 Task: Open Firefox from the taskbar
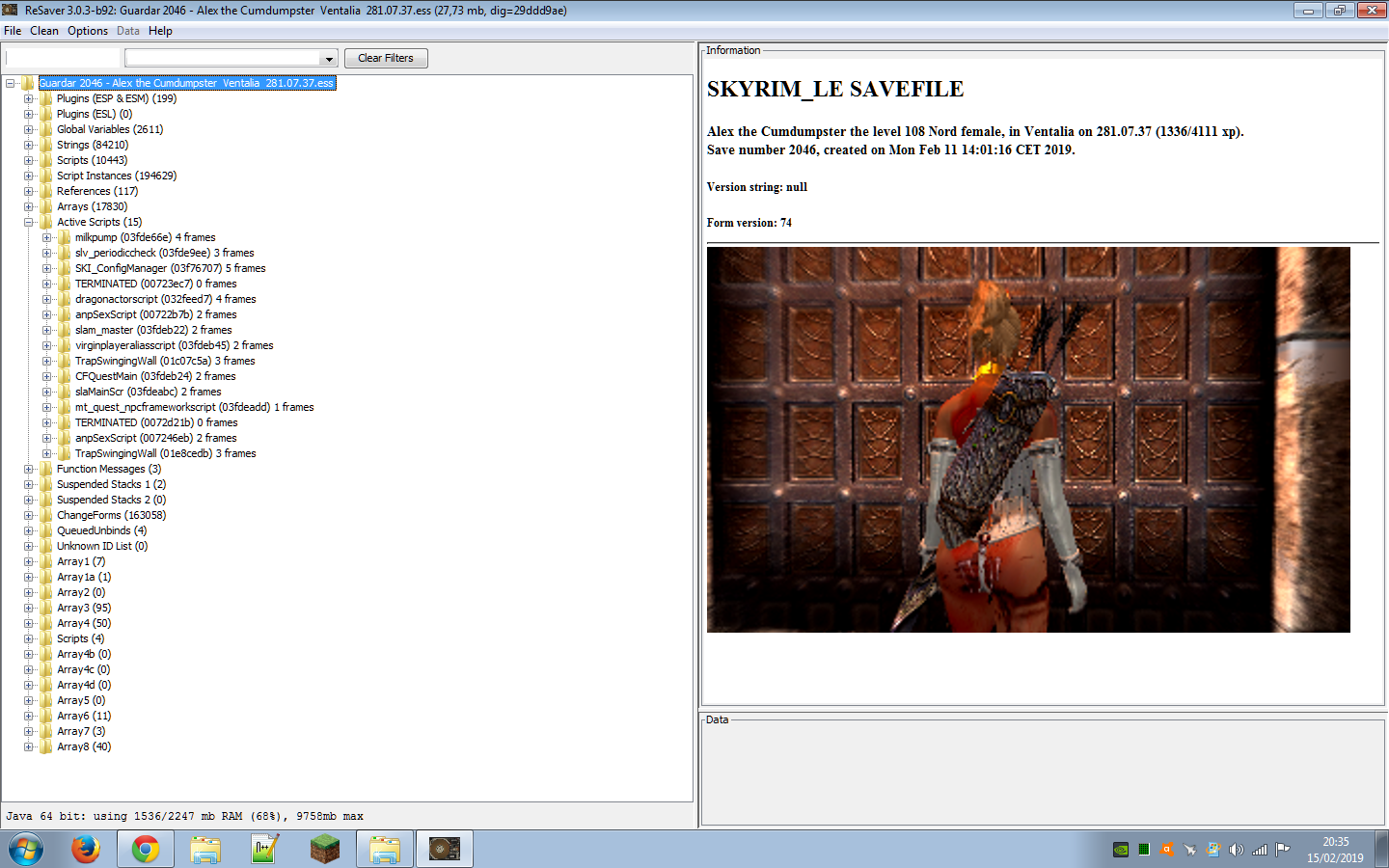86,849
